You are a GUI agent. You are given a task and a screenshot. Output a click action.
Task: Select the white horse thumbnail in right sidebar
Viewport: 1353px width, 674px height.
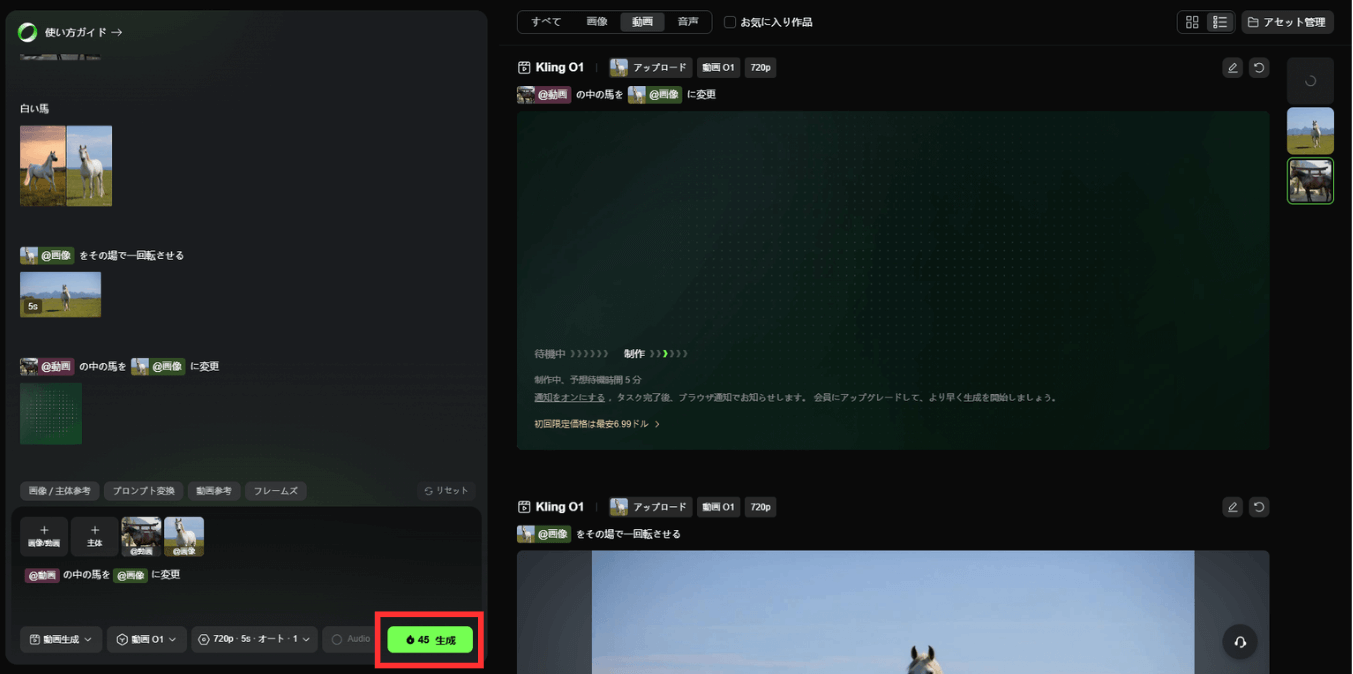pyautogui.click(x=1310, y=131)
